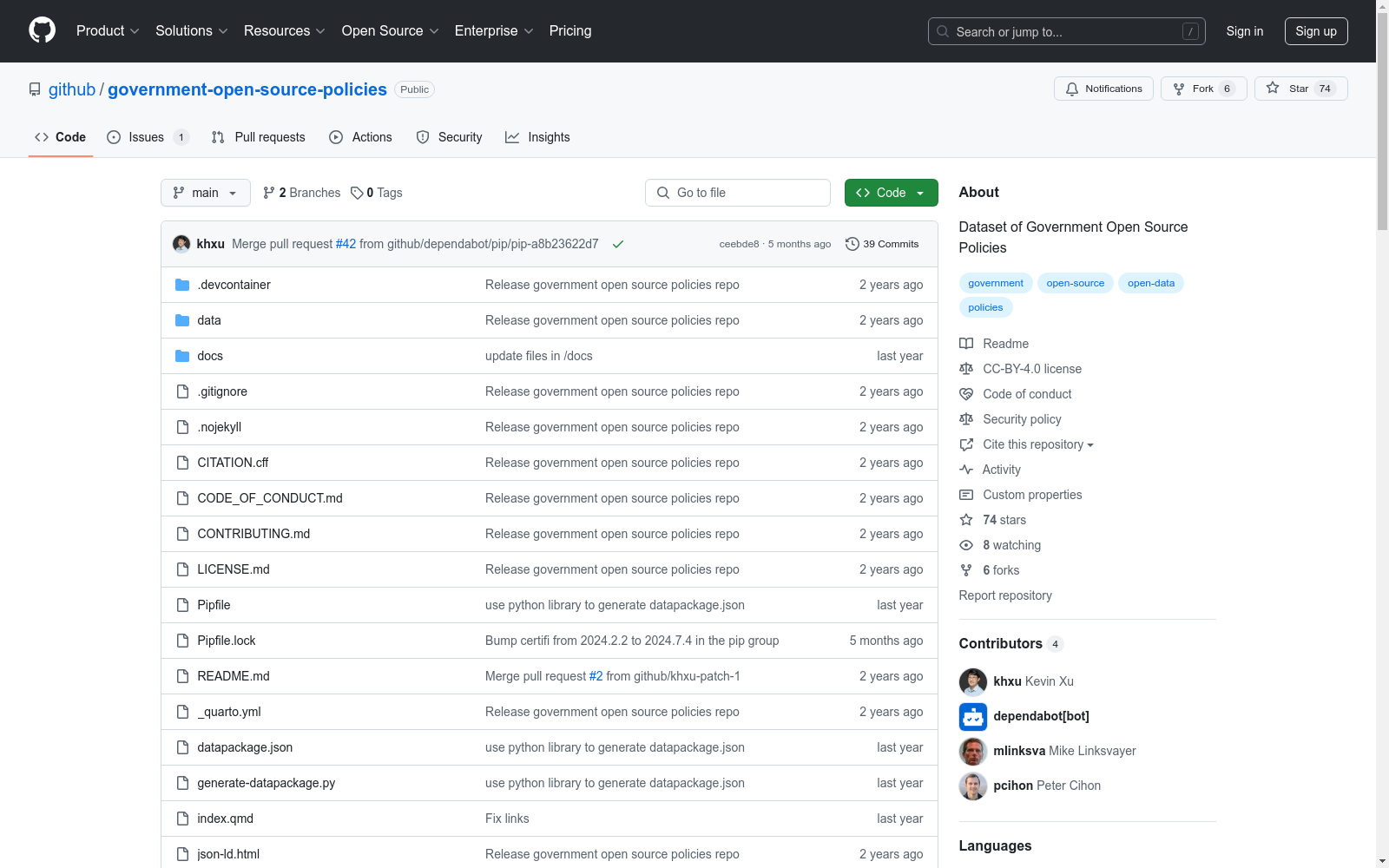The width and height of the screenshot is (1389, 868).
Task: Click the GitHub logo icon
Action: pyautogui.click(x=42, y=30)
